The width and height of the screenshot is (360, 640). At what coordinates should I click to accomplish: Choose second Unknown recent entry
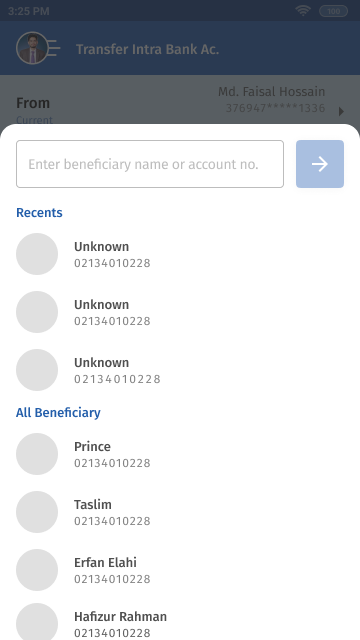coord(180,312)
